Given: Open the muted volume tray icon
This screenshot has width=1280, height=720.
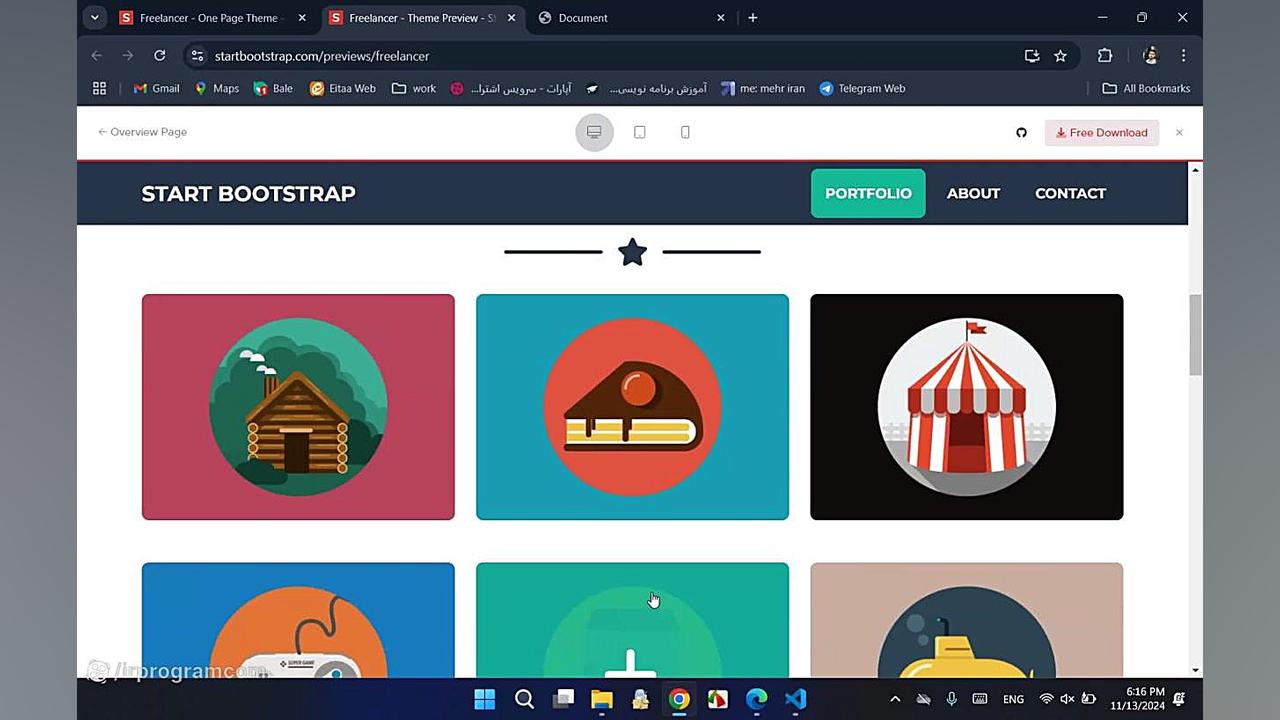Looking at the screenshot, I should (1067, 699).
